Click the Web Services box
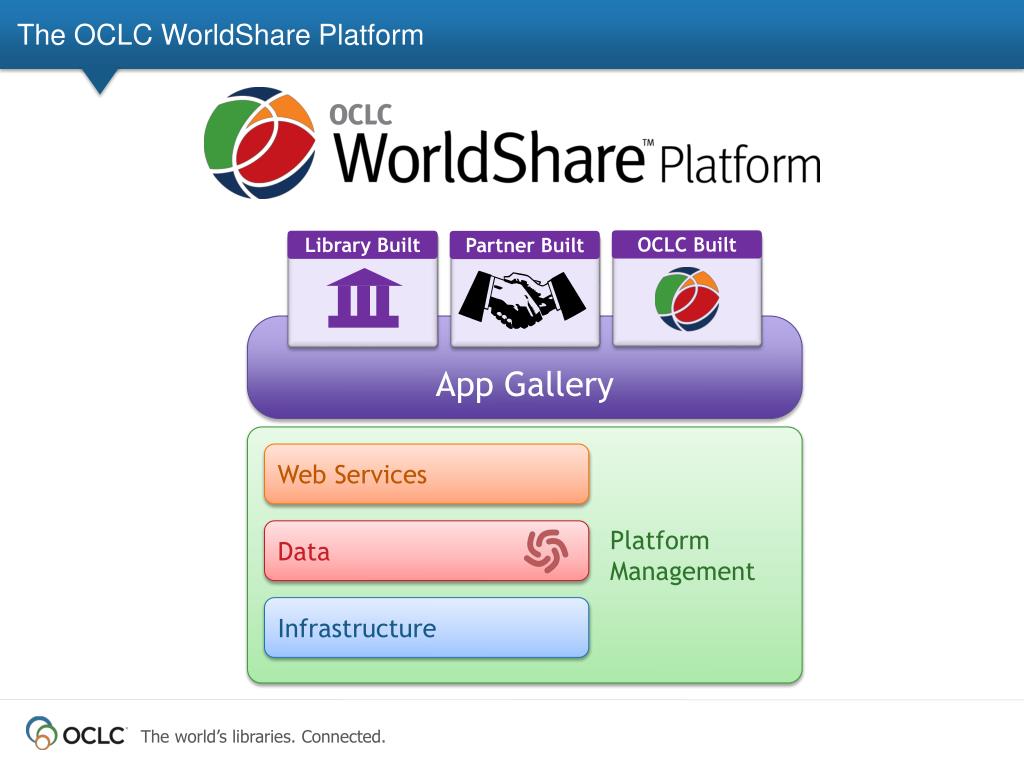This screenshot has height=768, width=1024. click(x=426, y=474)
